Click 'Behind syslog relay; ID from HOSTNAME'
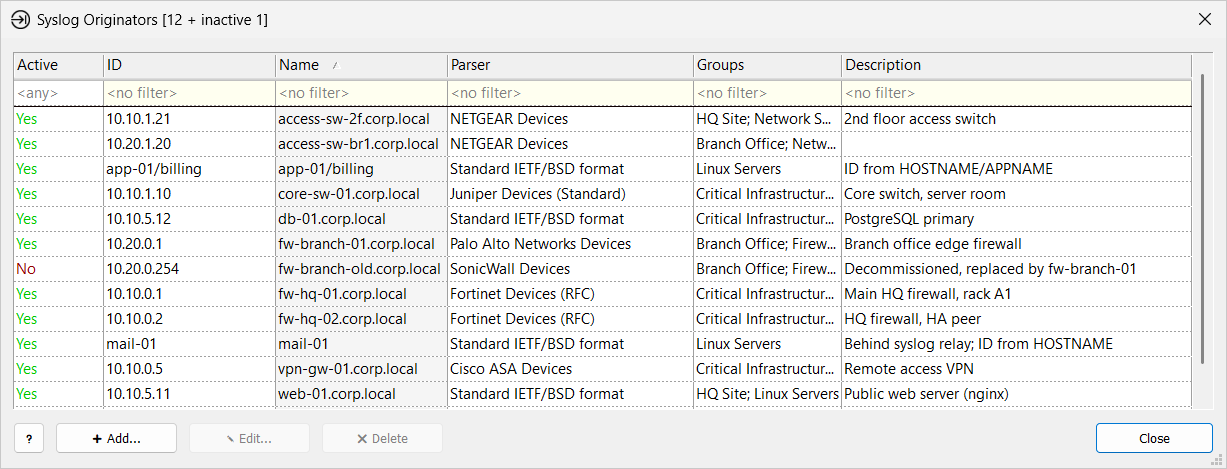Screen dimensions: 1227x469 coord(1016,344)
